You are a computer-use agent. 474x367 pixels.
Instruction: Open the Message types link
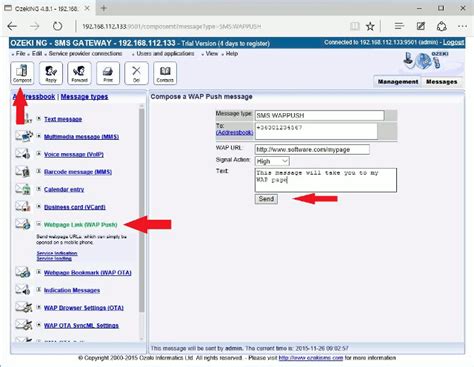(x=84, y=97)
